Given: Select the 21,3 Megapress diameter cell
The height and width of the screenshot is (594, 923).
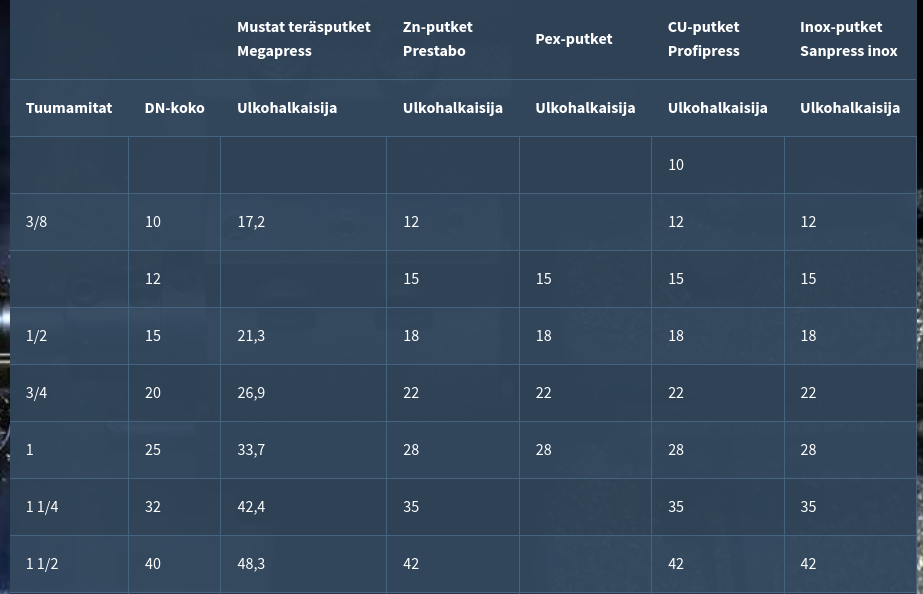Looking at the screenshot, I should (x=251, y=336).
